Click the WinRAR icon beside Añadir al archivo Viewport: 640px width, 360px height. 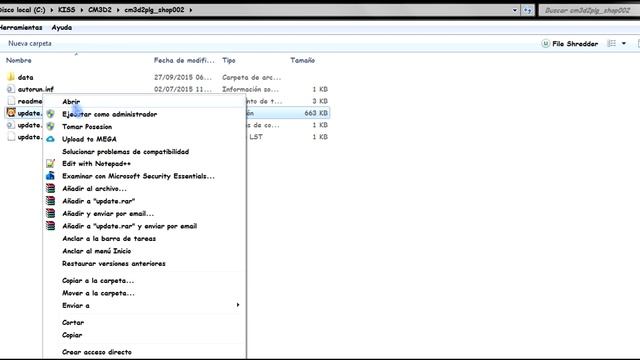pyautogui.click(x=50, y=188)
